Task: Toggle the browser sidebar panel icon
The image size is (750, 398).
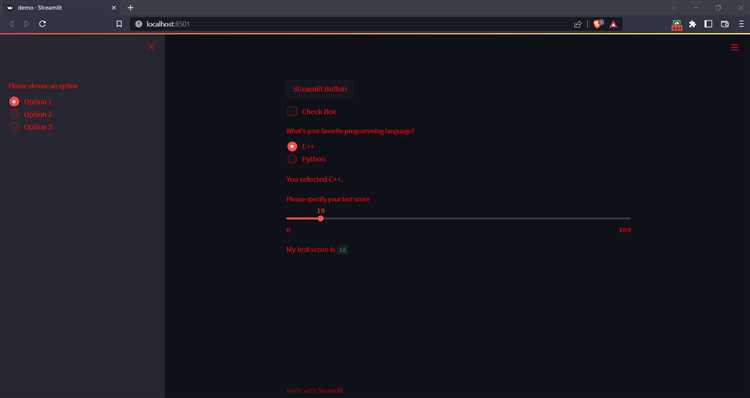Action: [x=708, y=24]
